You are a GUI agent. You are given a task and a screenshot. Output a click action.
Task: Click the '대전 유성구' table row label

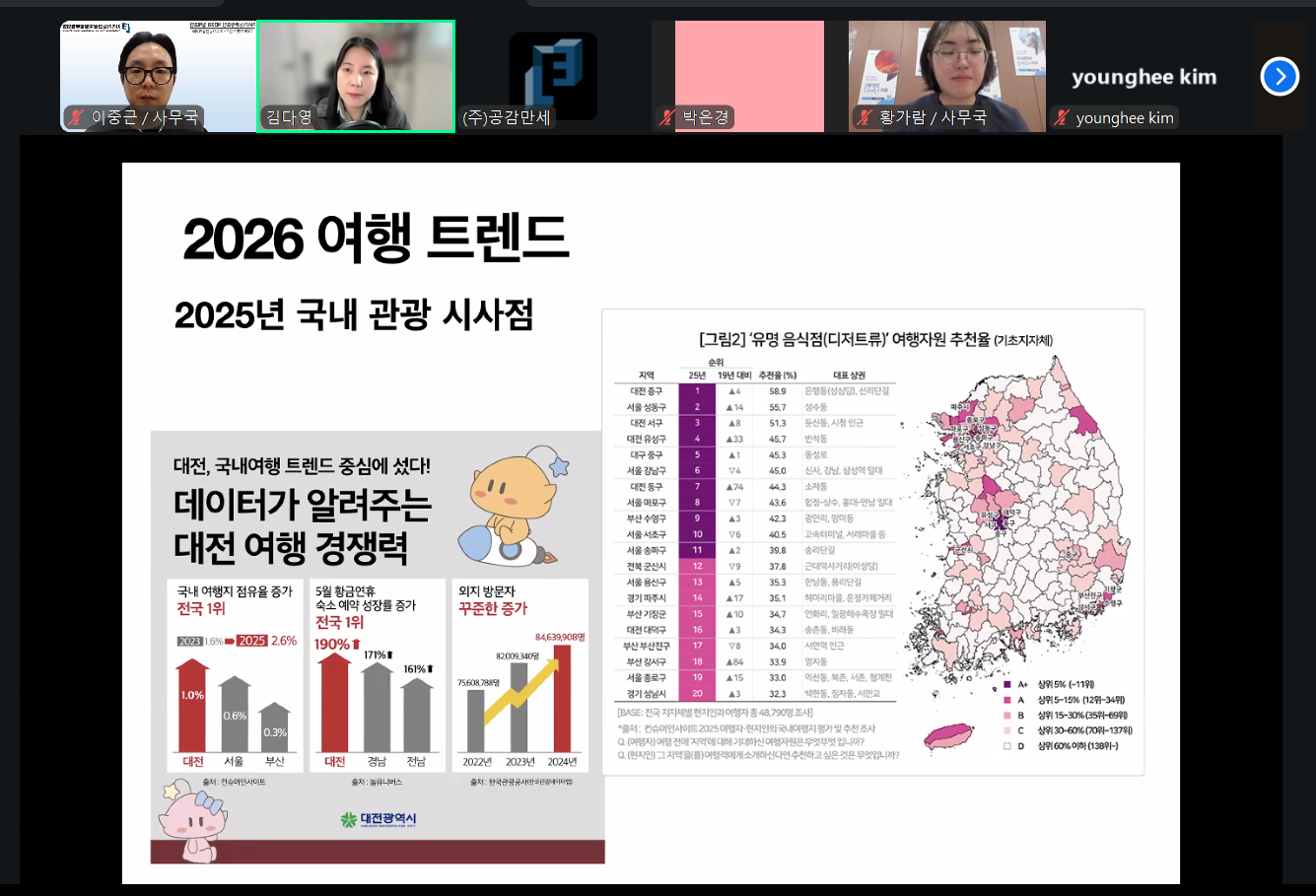647,439
